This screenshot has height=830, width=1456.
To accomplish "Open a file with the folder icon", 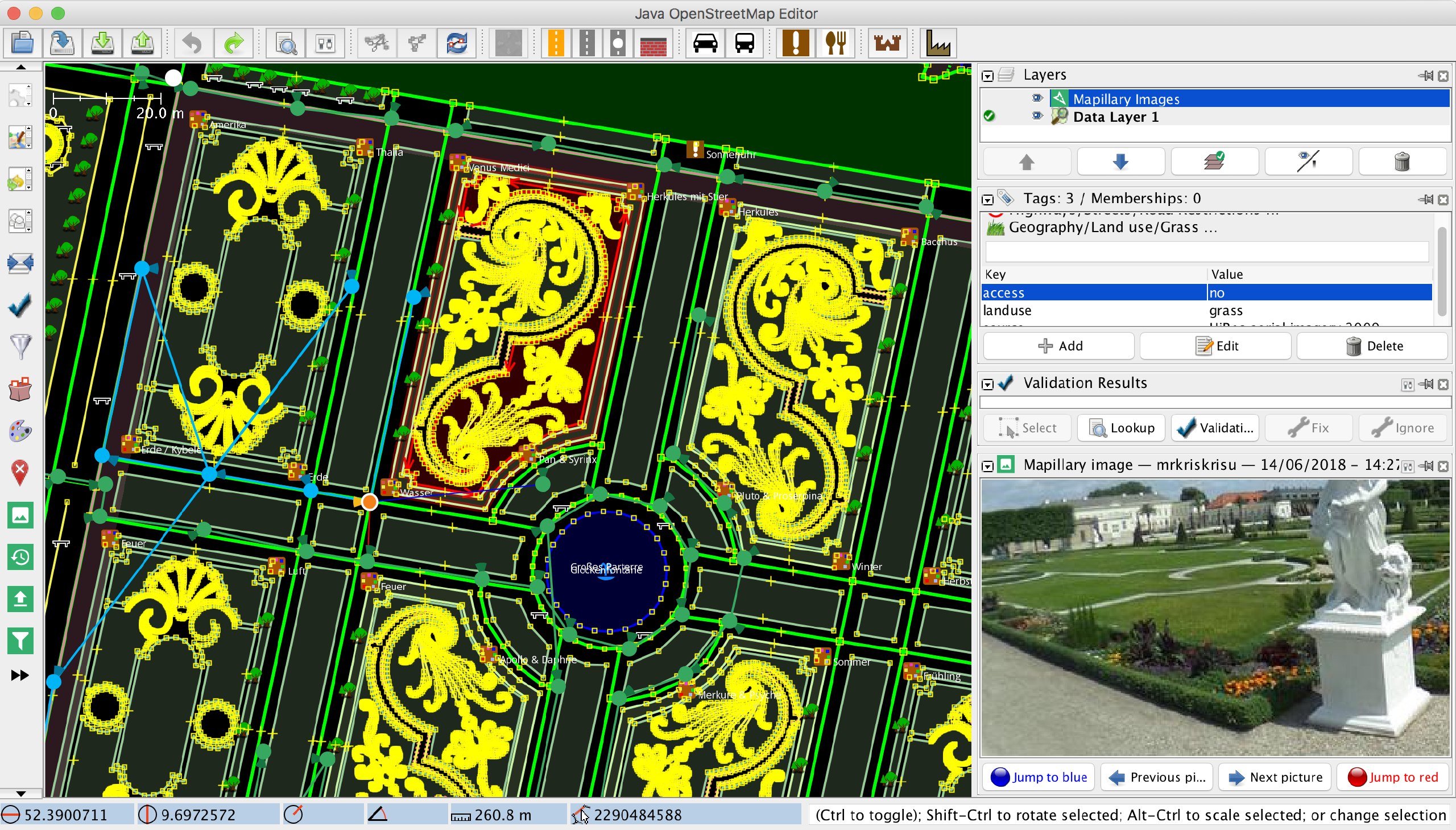I will 22,43.
